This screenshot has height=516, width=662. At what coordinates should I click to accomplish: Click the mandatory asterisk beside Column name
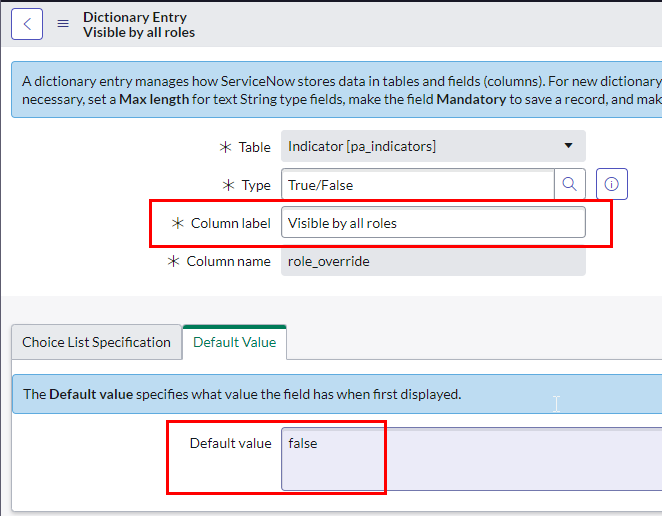[x=174, y=261]
